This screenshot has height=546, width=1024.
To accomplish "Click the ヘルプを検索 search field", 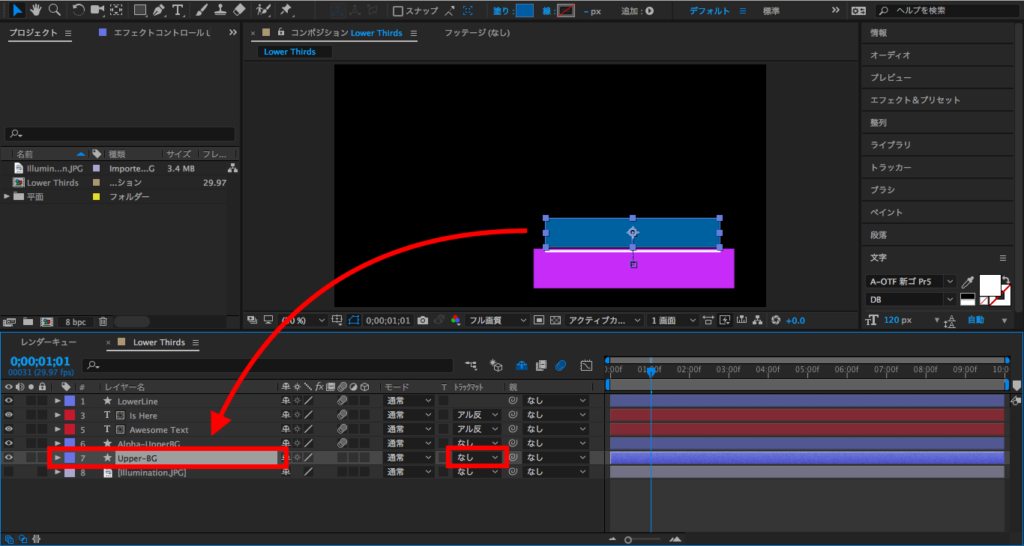I will click(x=945, y=10).
